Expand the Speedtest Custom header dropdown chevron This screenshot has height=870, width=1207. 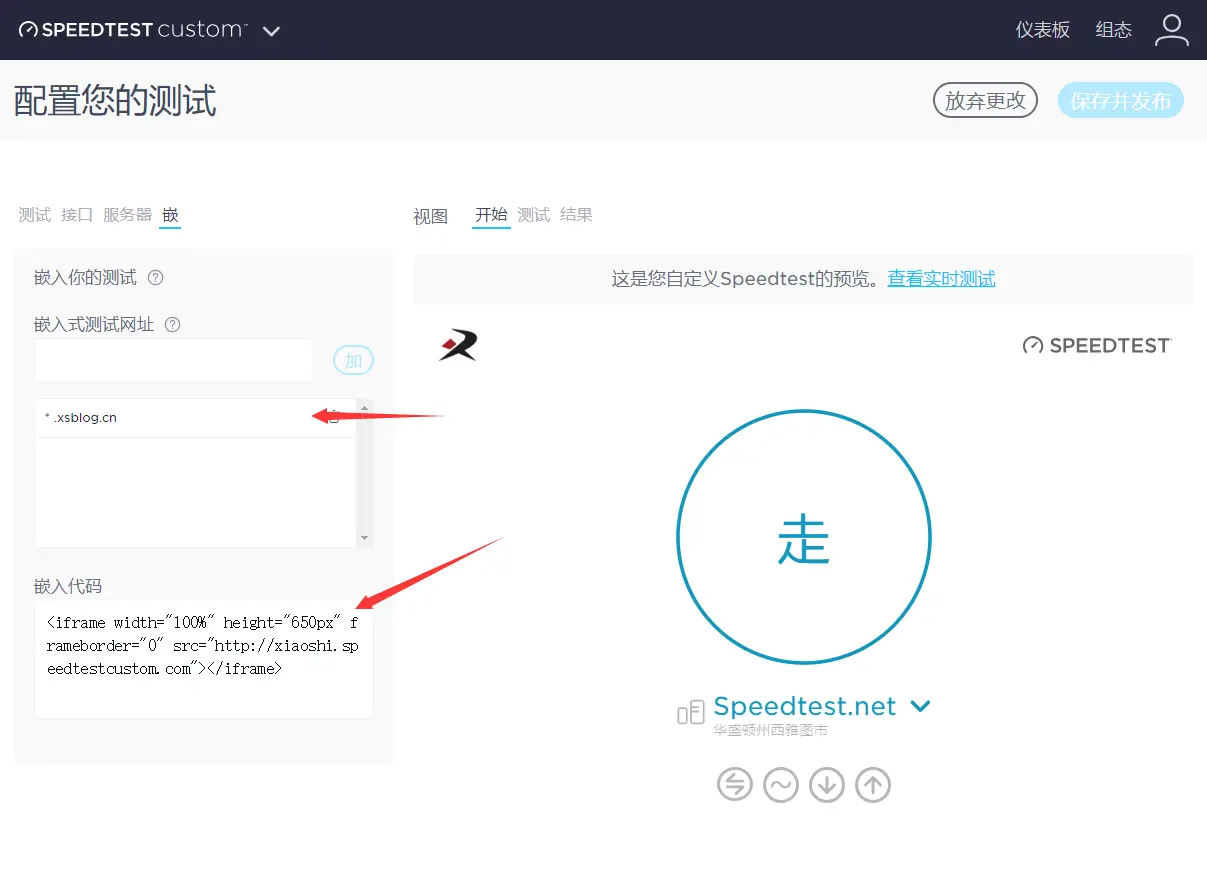click(271, 31)
